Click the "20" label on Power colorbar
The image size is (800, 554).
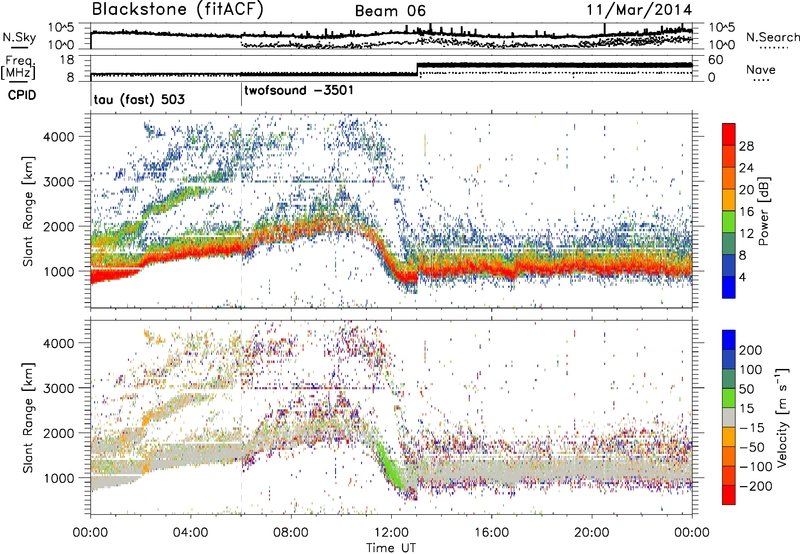[x=746, y=190]
